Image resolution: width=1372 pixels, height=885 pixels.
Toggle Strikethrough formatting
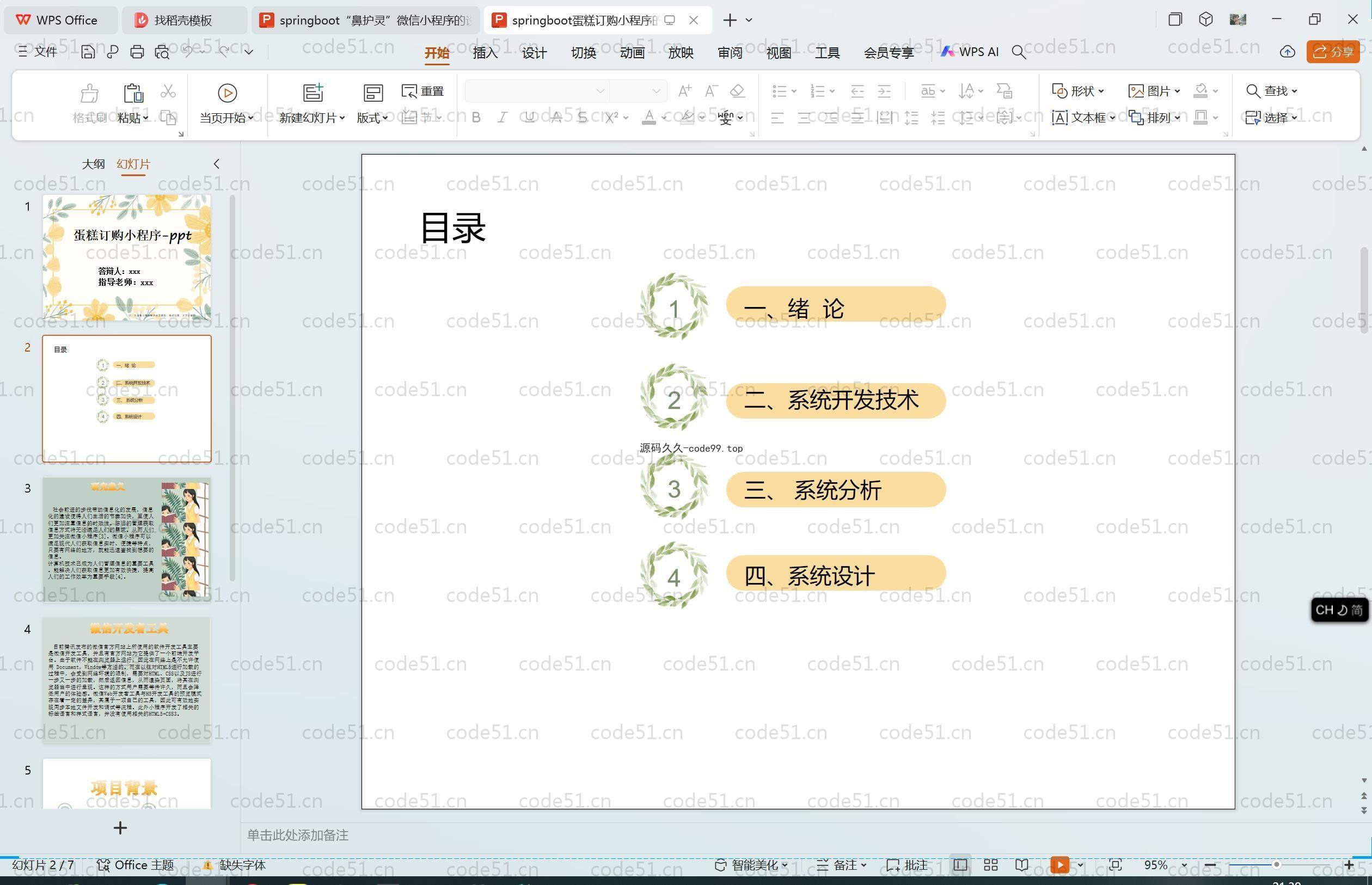556,117
